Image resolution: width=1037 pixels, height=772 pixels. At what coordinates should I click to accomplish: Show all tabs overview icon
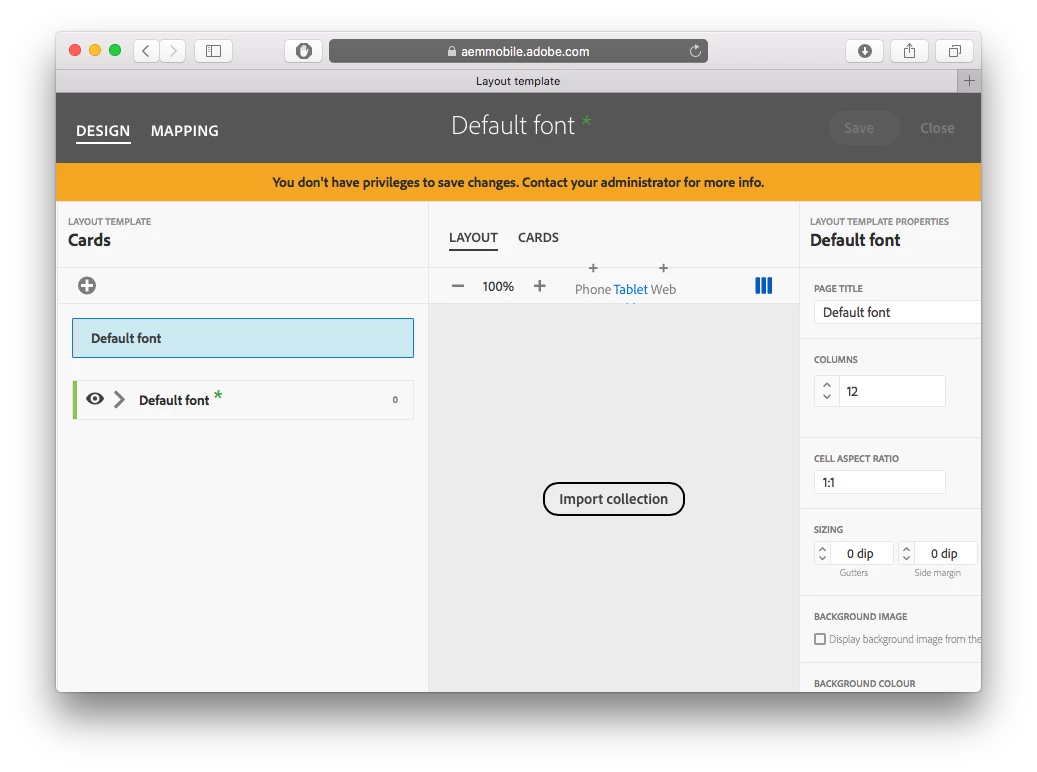click(x=954, y=51)
